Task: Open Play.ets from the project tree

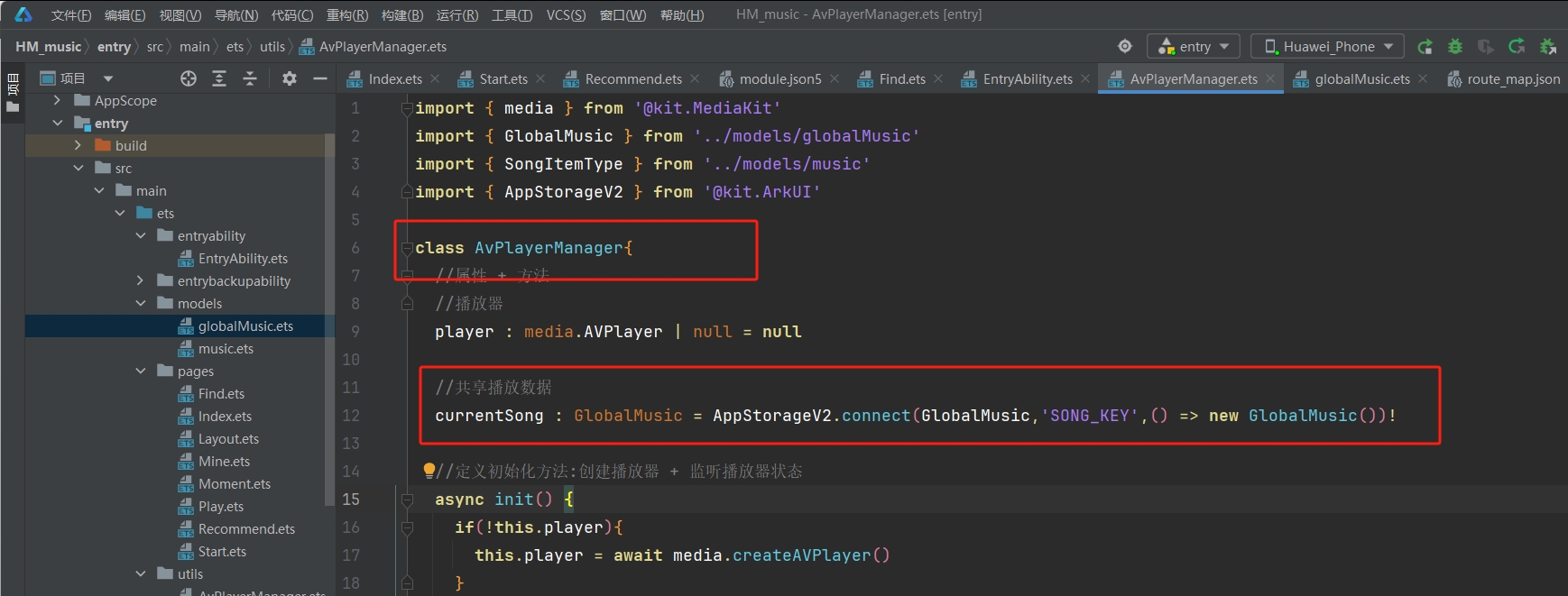Action: pos(221,506)
